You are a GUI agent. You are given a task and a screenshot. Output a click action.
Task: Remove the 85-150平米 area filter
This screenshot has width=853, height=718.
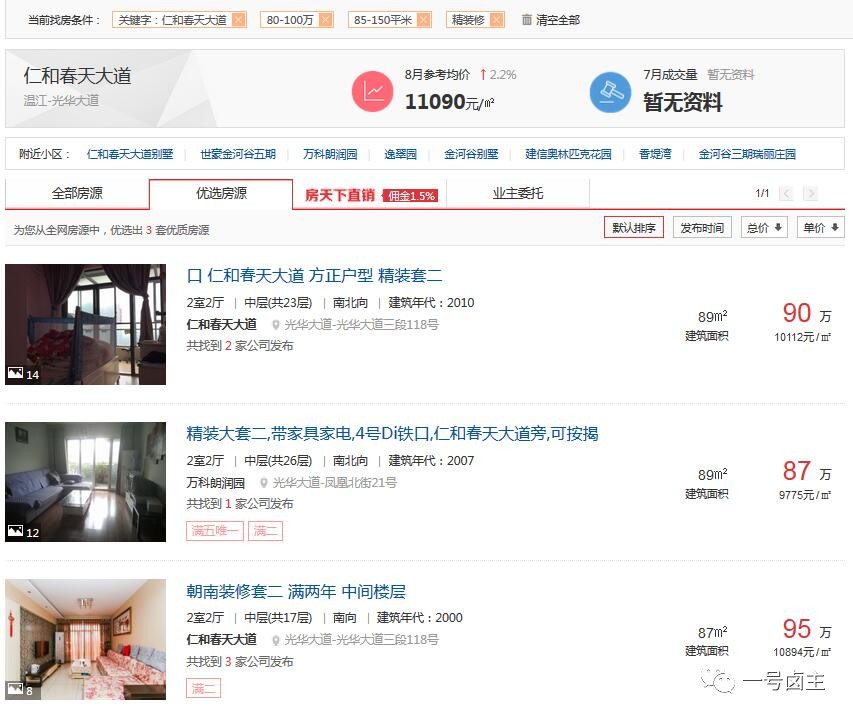click(x=423, y=20)
